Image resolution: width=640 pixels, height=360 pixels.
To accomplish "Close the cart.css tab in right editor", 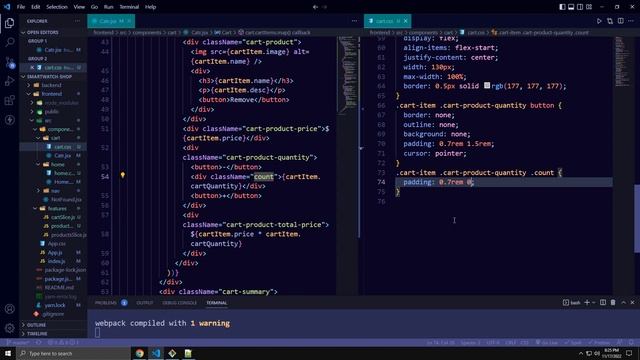I will [406, 21].
